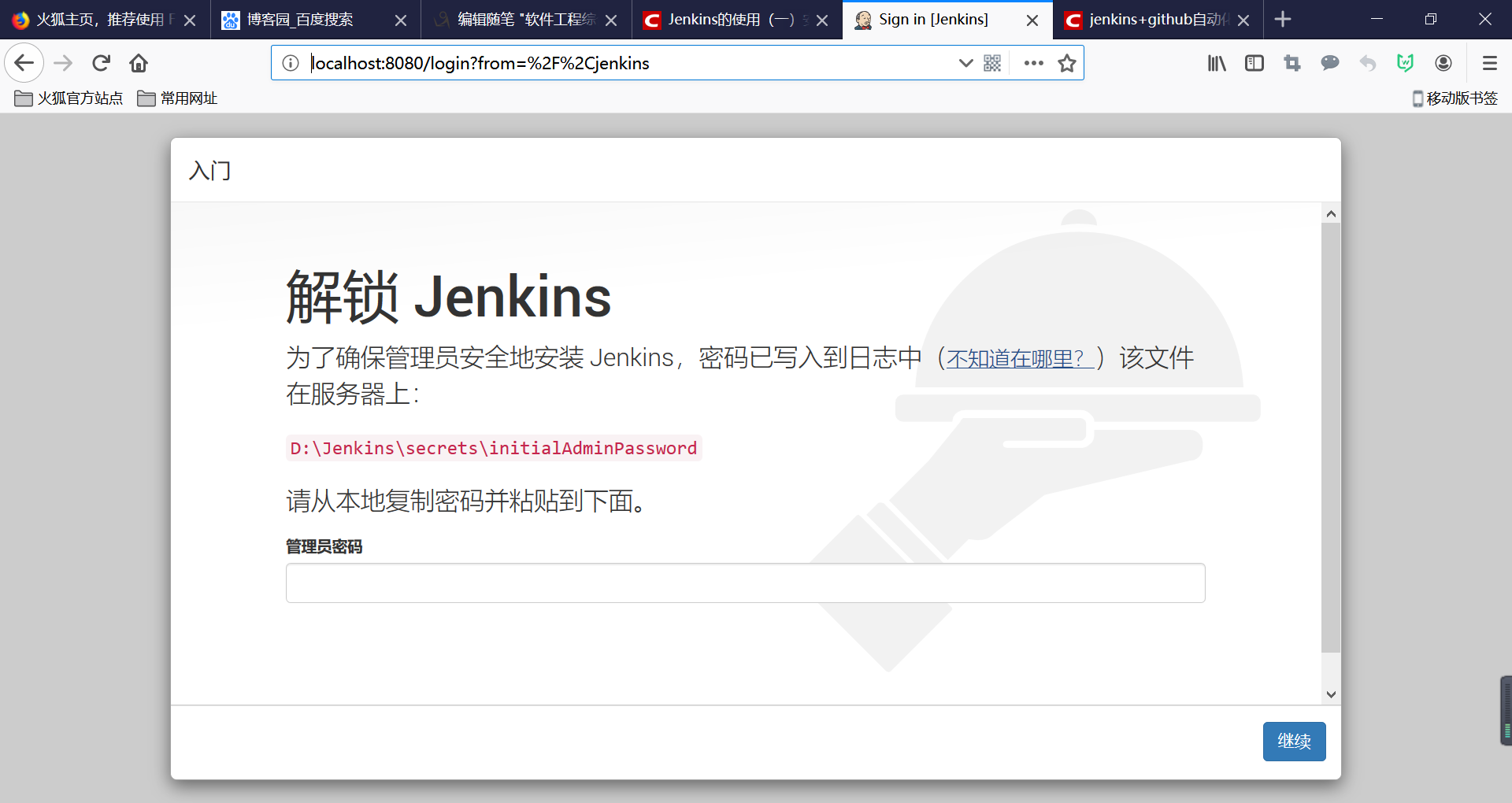1512x803 pixels.
Task: Minimize the Firefox window
Action: 1377,19
